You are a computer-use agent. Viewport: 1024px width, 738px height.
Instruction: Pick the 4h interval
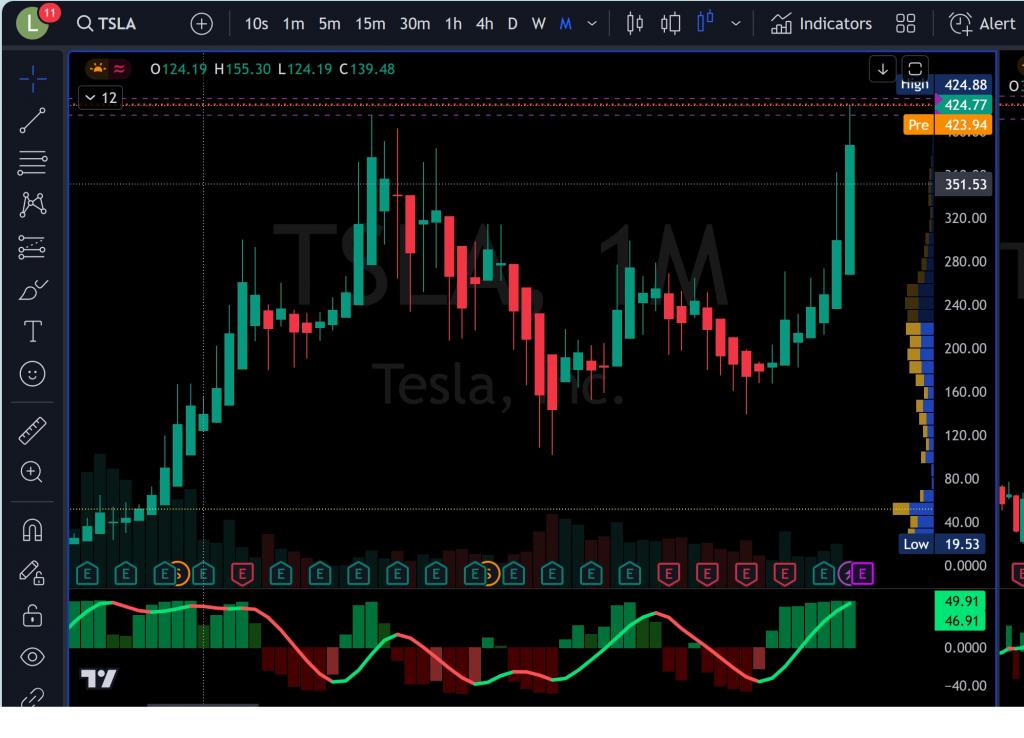[485, 24]
